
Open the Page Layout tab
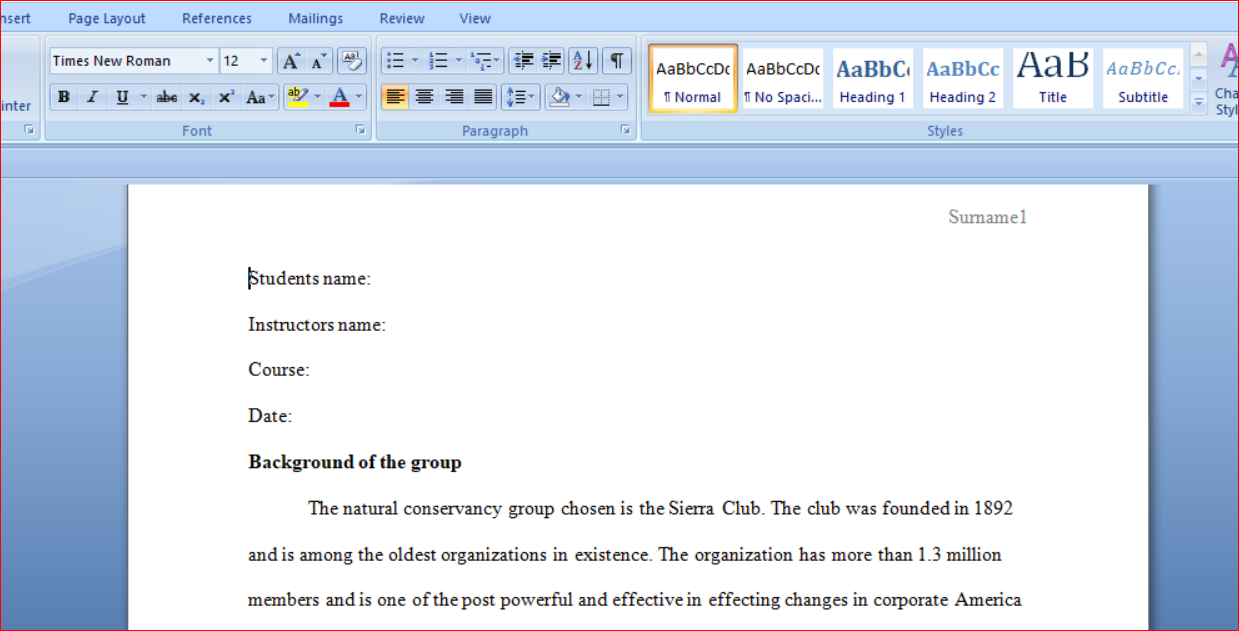point(107,18)
